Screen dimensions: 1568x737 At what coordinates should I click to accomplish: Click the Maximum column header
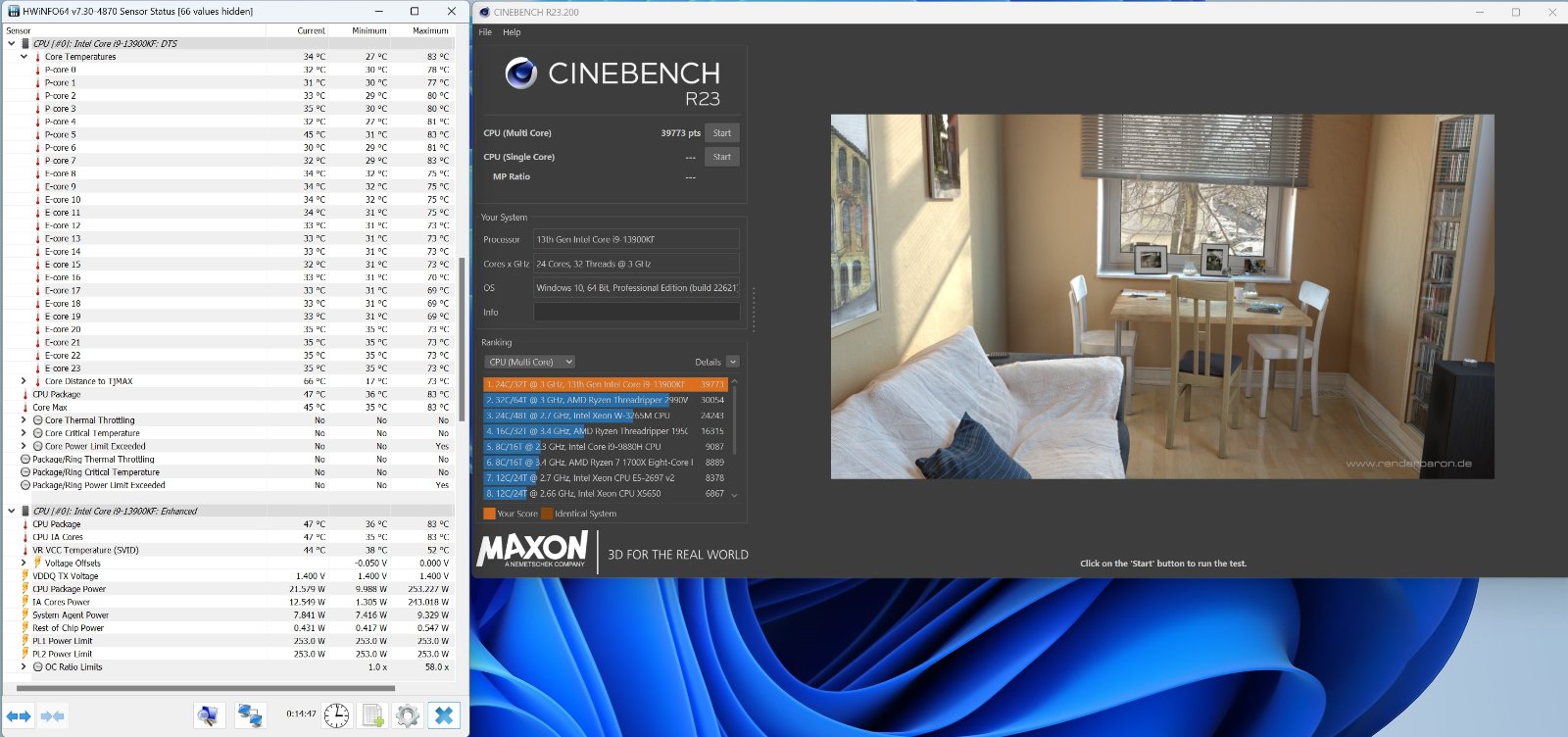(x=430, y=30)
